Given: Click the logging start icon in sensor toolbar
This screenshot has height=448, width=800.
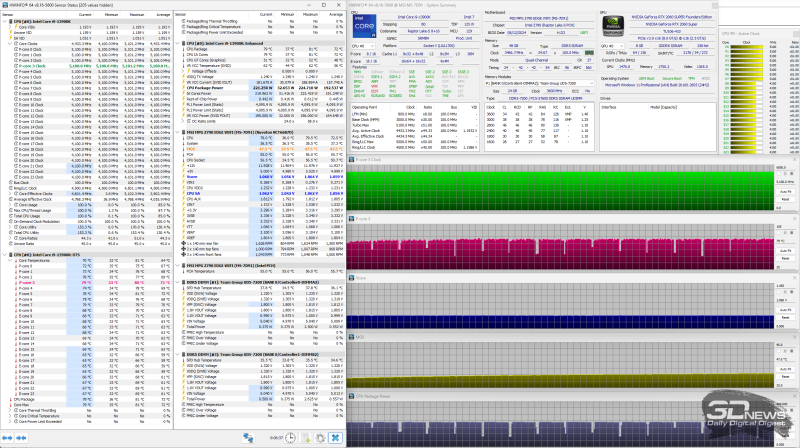Looking at the screenshot, I should [x=305, y=437].
